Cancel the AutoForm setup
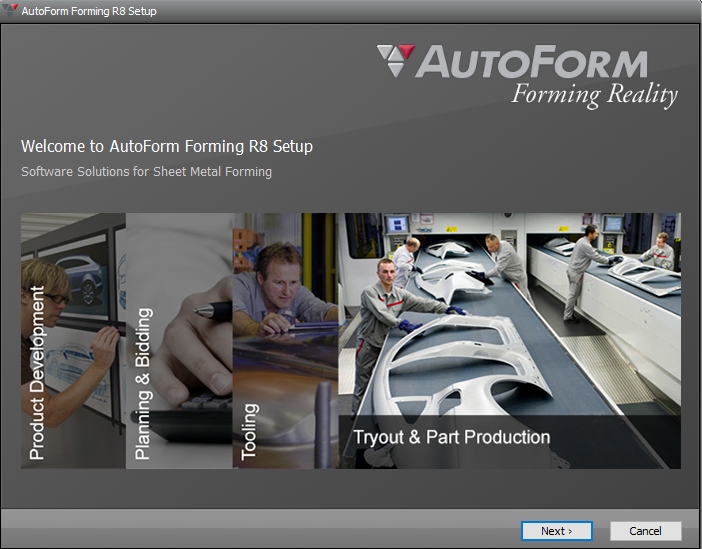Screen dimensions: 702x549 pyautogui.click(x=645, y=531)
